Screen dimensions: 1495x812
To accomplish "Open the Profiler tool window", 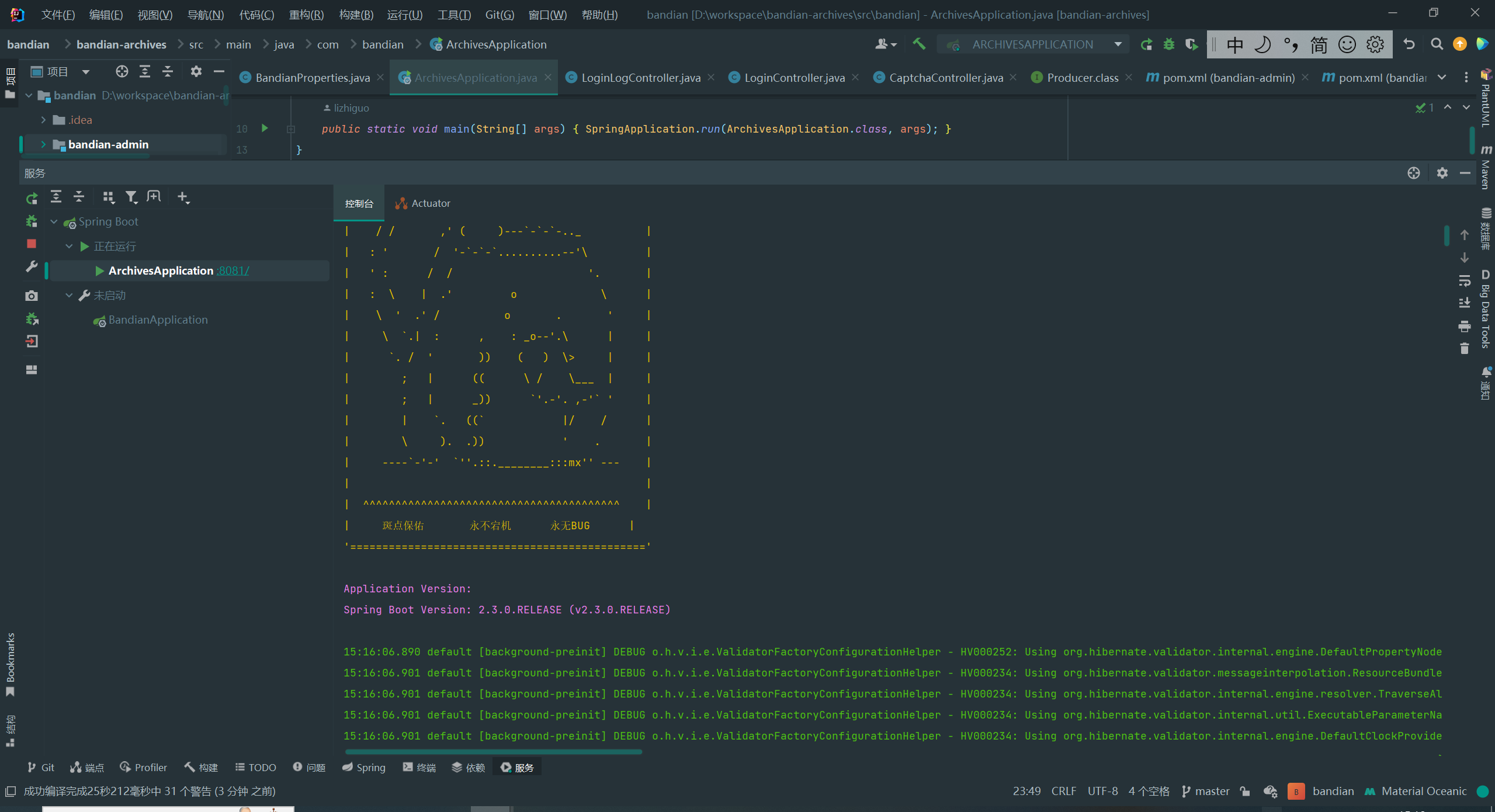I will 143,768.
